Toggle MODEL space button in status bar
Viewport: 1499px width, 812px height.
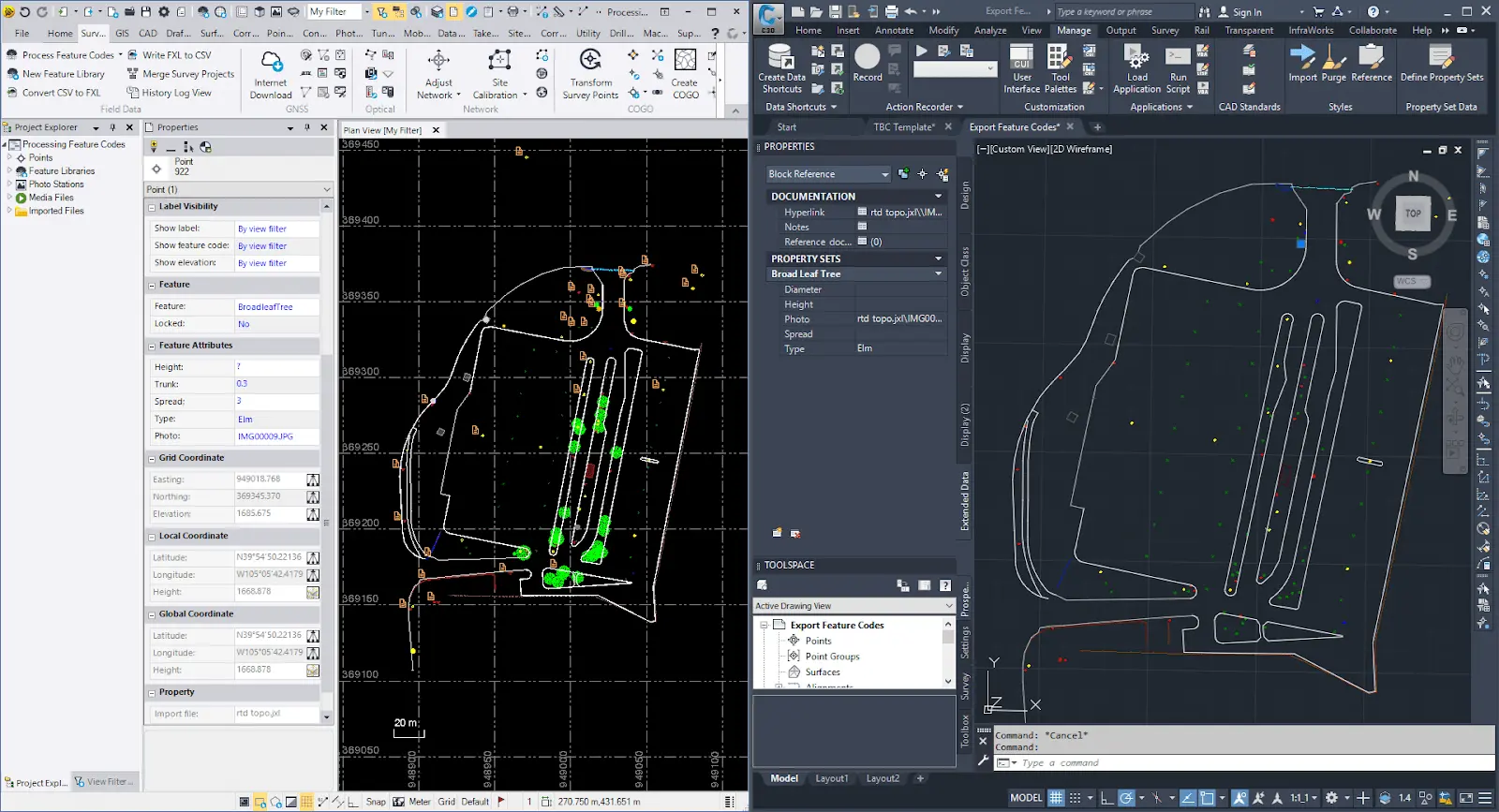1025,798
